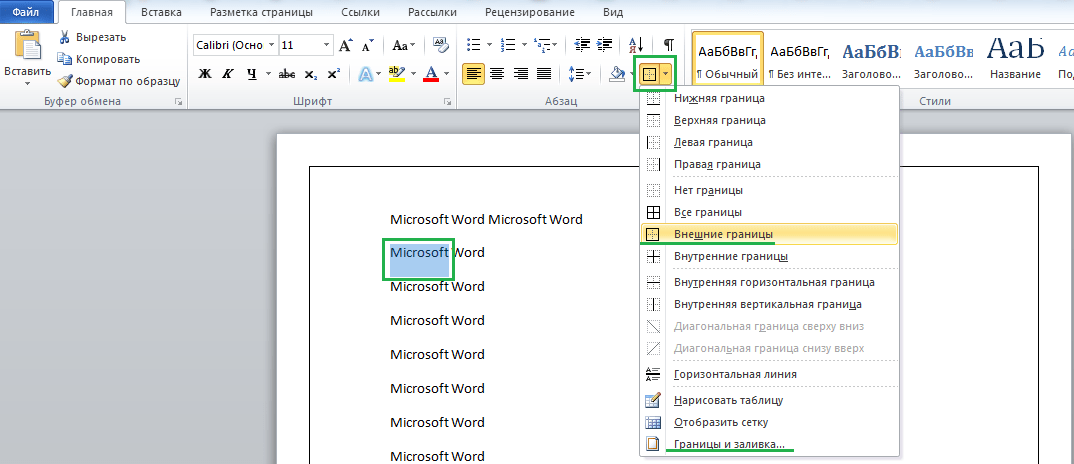Align text left

pos(473,73)
